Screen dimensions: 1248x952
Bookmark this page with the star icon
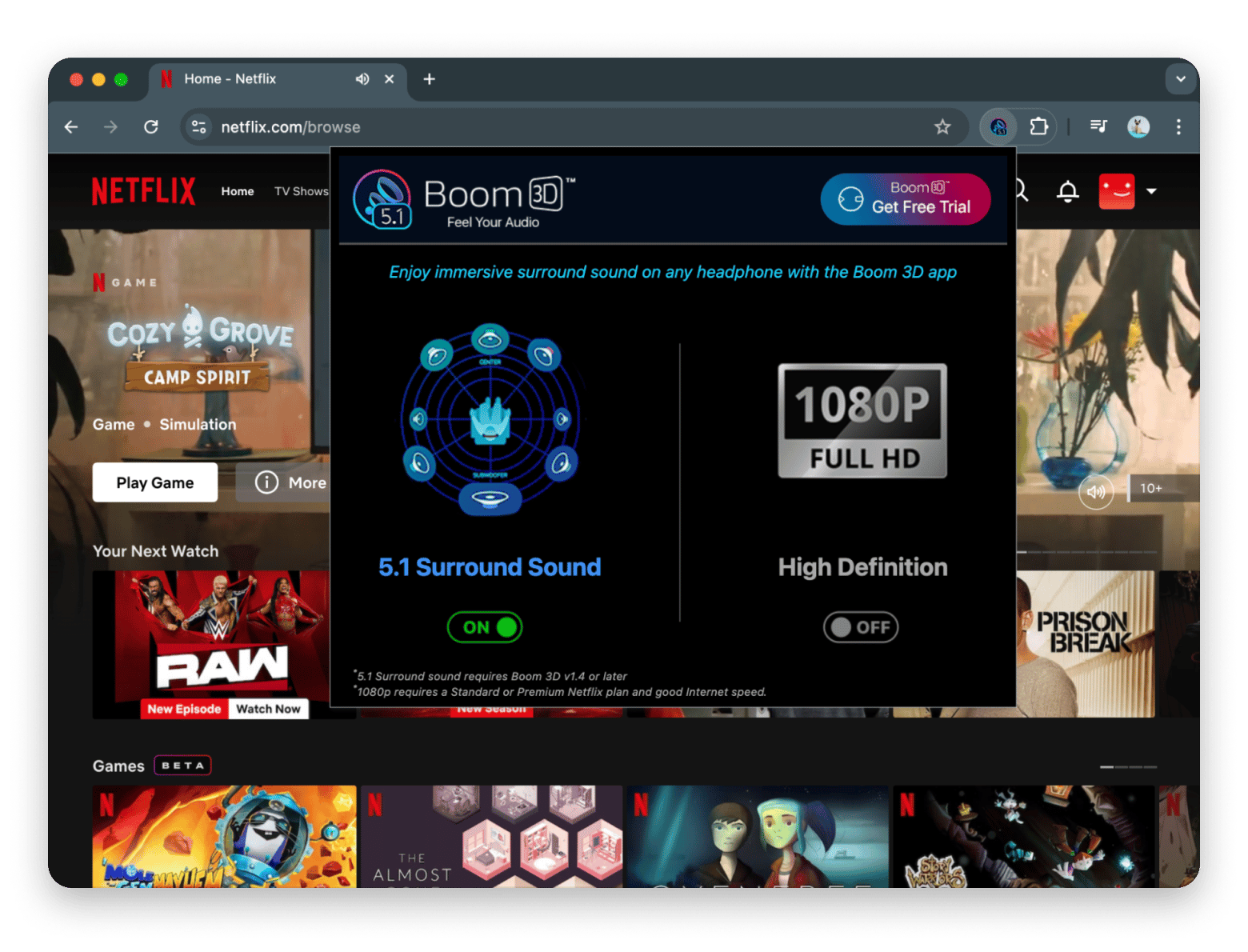coord(942,126)
